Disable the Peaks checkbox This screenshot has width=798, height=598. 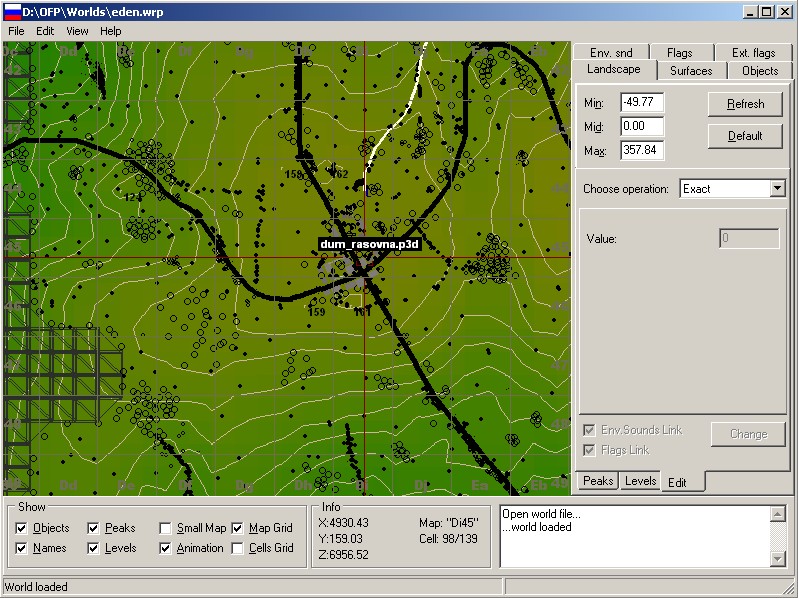click(x=94, y=528)
